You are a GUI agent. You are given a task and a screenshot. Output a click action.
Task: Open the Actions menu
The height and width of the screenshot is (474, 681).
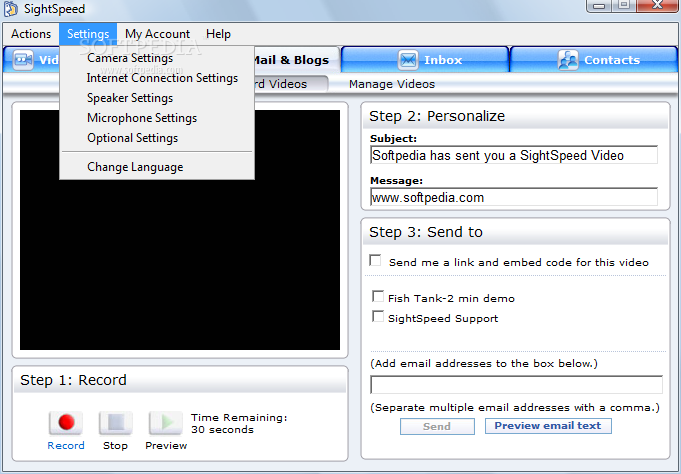(x=31, y=34)
